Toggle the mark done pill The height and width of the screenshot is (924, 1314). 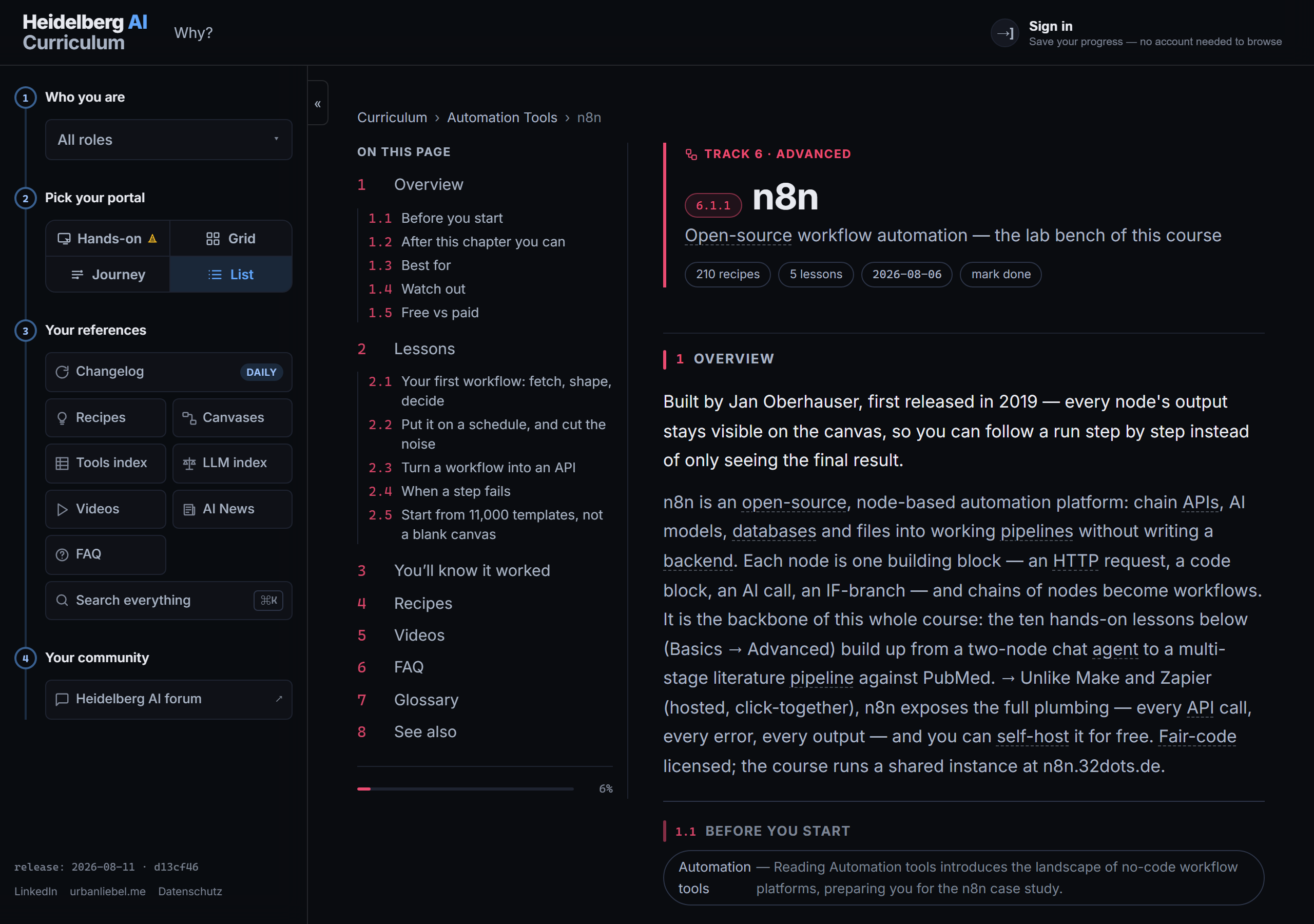(x=1000, y=274)
